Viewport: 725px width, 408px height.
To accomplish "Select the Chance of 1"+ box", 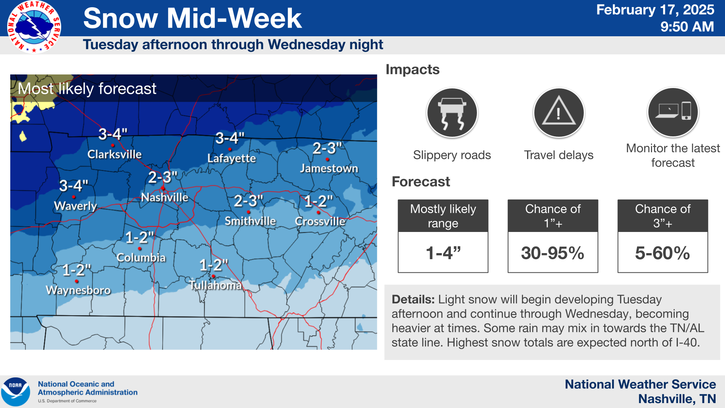I will coord(553,236).
